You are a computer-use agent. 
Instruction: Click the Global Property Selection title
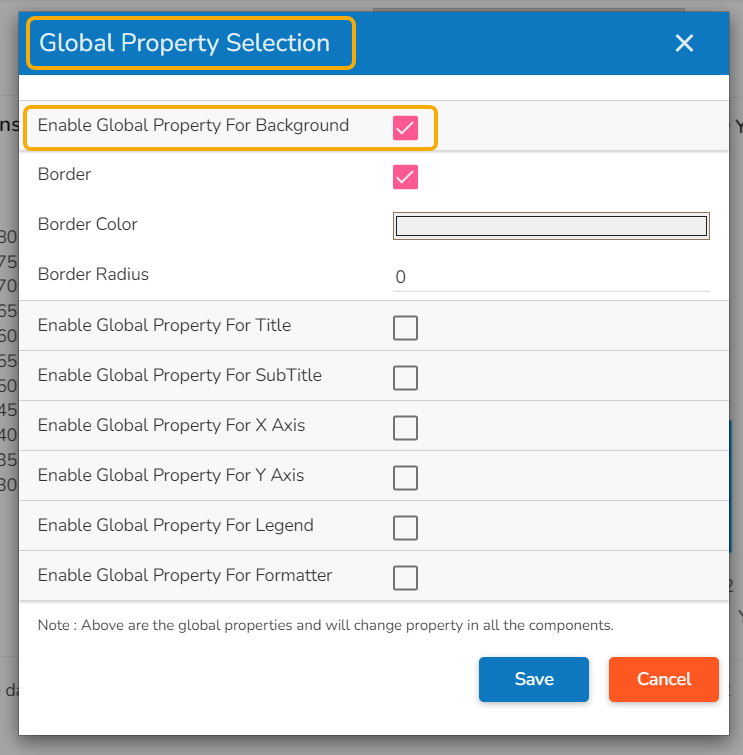(185, 43)
